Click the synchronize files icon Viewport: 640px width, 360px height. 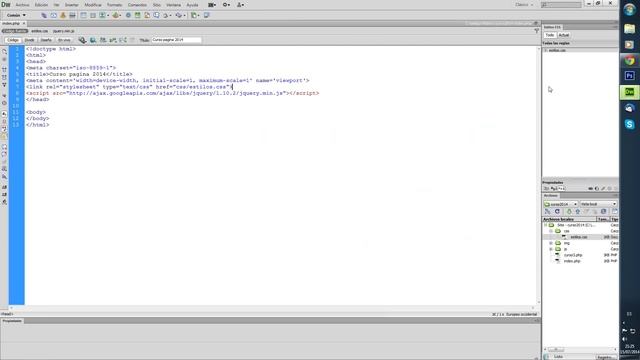pyautogui.click(x=604, y=211)
